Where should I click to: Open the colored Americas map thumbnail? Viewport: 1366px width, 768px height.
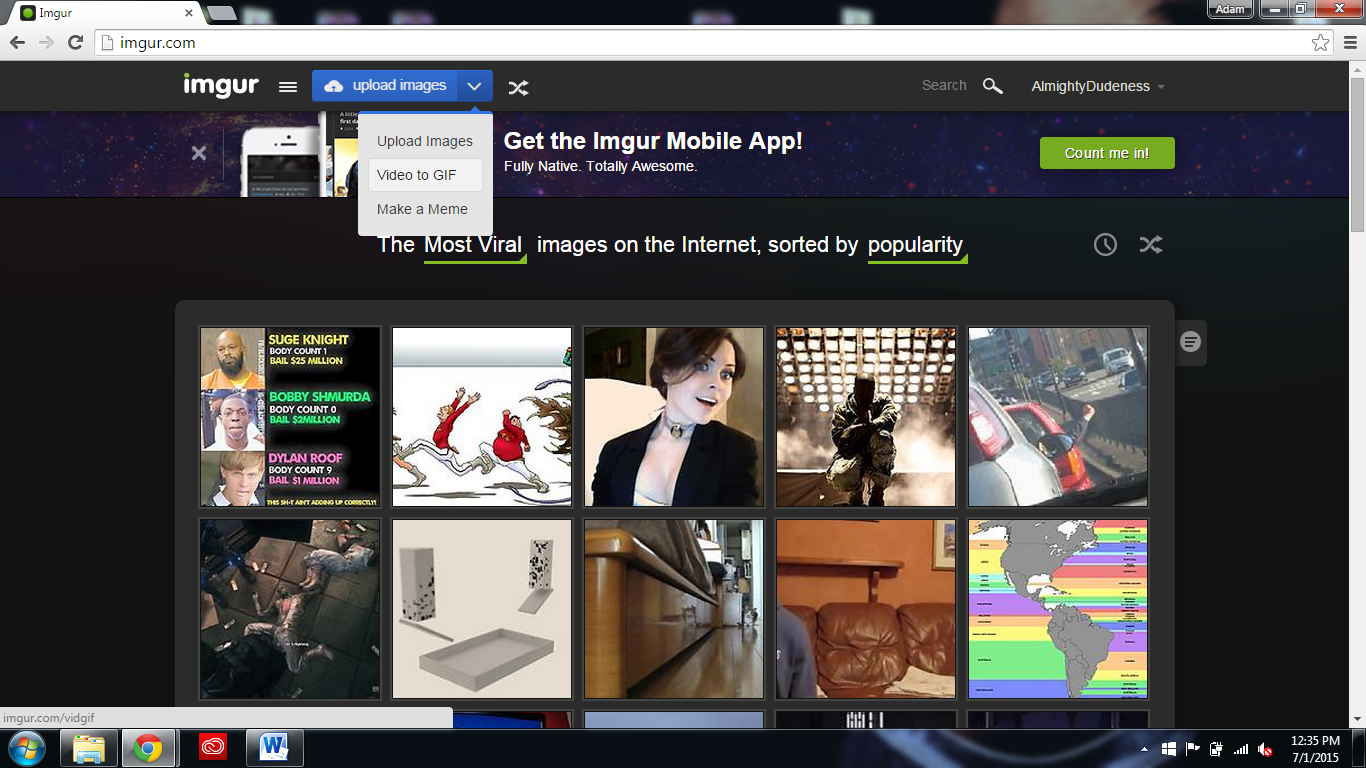(1058, 609)
